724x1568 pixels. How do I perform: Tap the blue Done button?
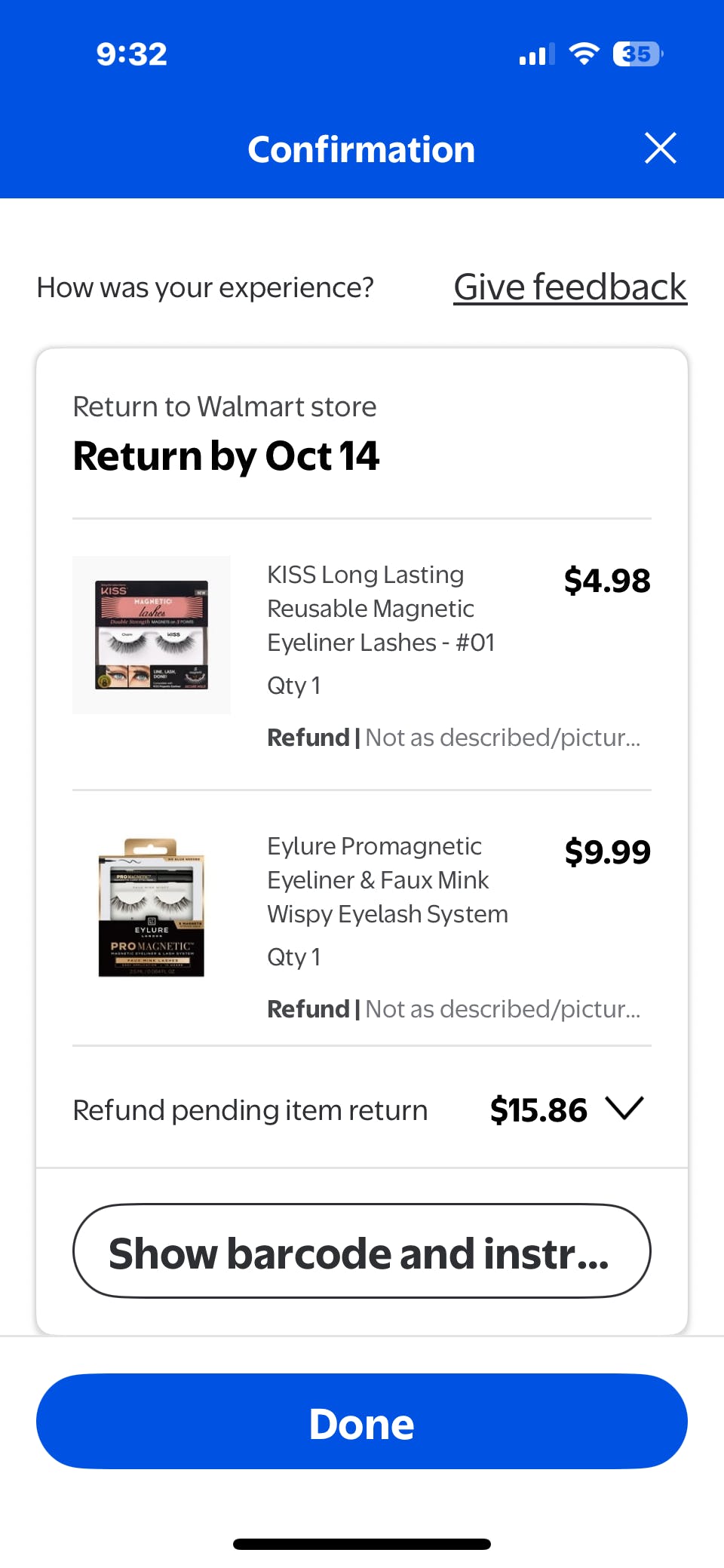(362, 1422)
